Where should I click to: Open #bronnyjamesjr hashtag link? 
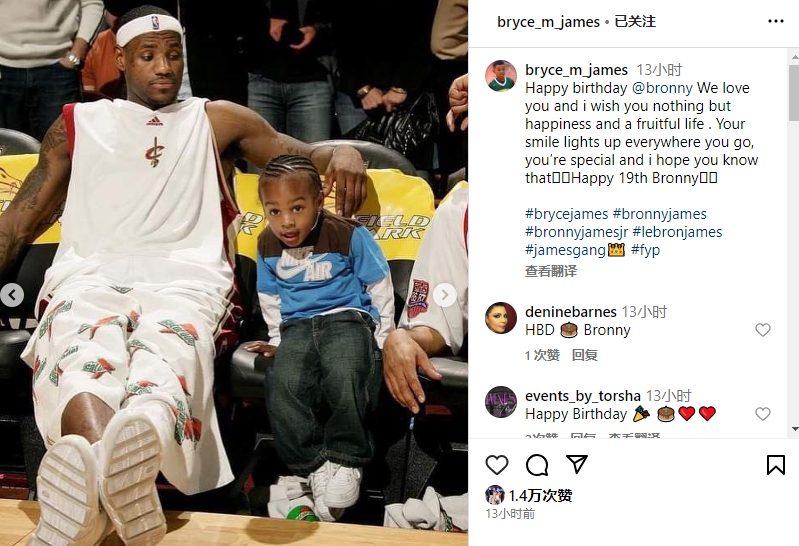(576, 232)
